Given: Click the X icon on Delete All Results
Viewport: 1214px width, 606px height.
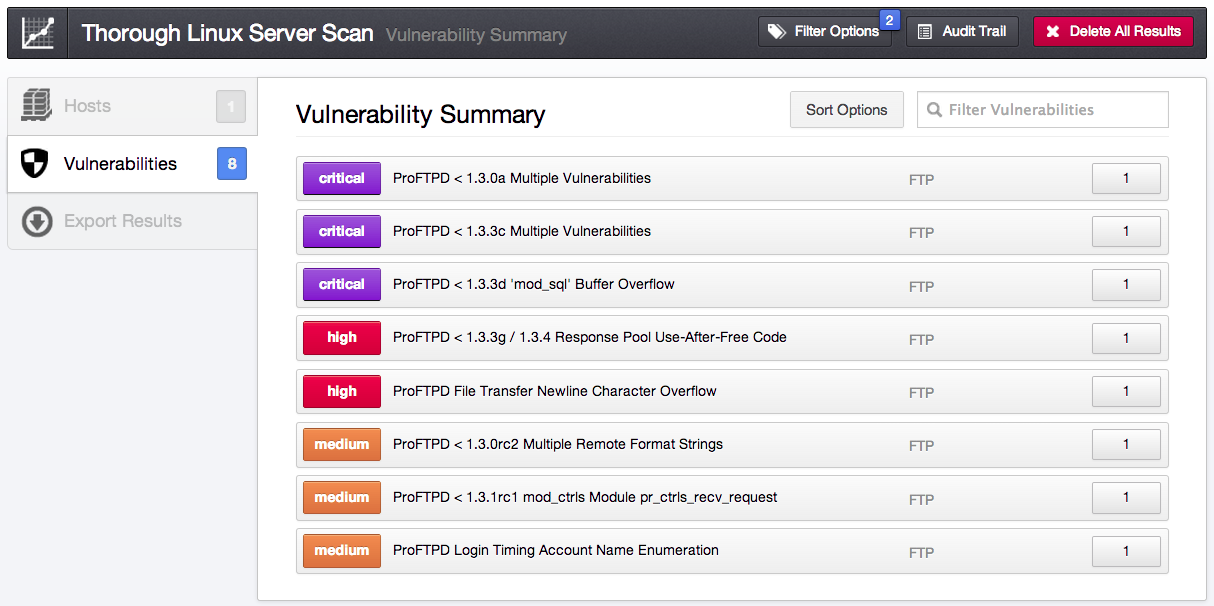Looking at the screenshot, I should (1053, 32).
